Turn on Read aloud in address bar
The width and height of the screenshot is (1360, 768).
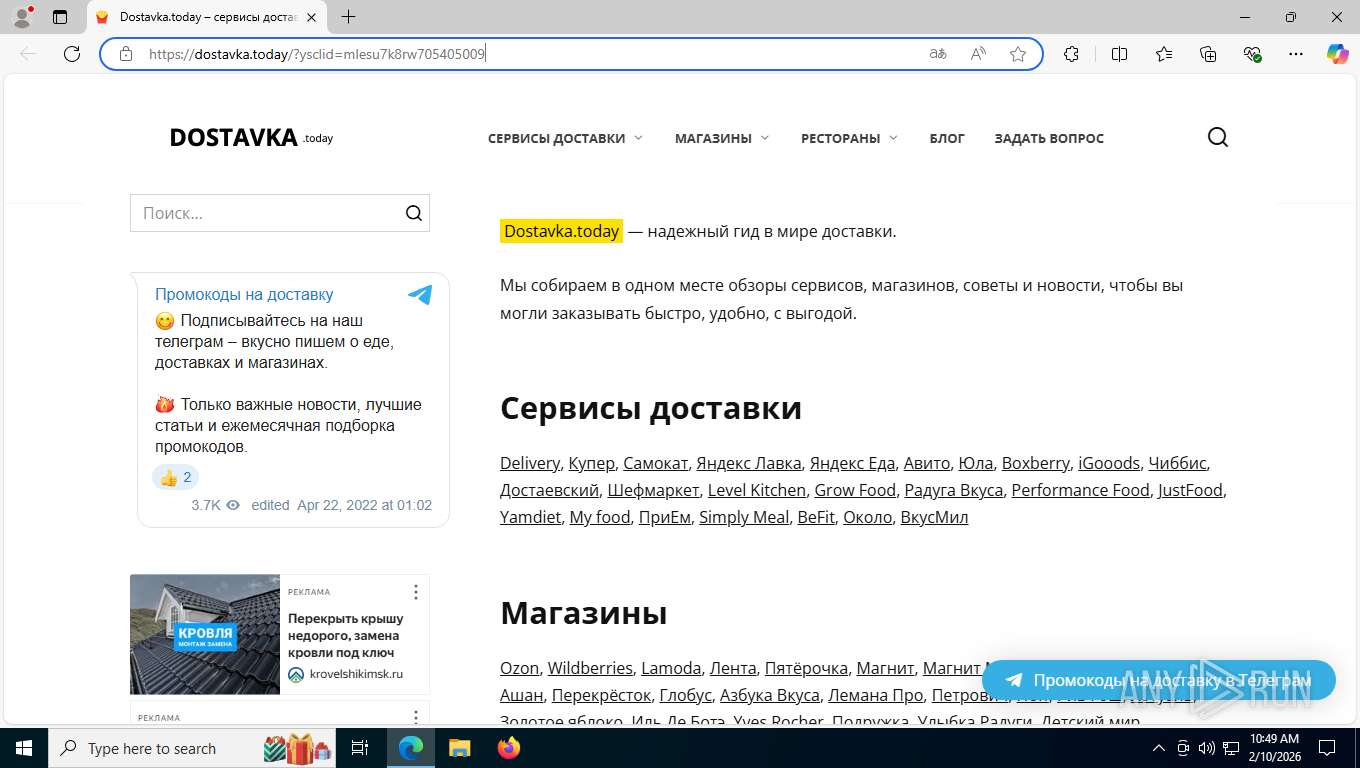978,54
